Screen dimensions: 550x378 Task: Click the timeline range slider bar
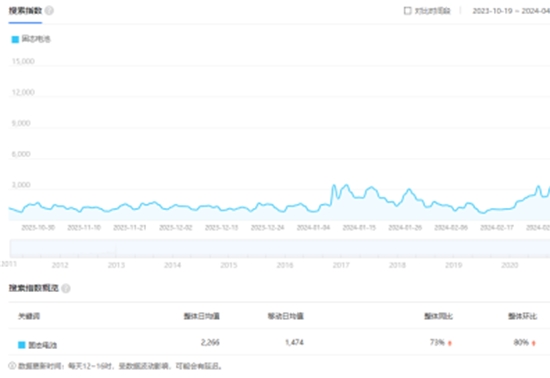(280, 249)
